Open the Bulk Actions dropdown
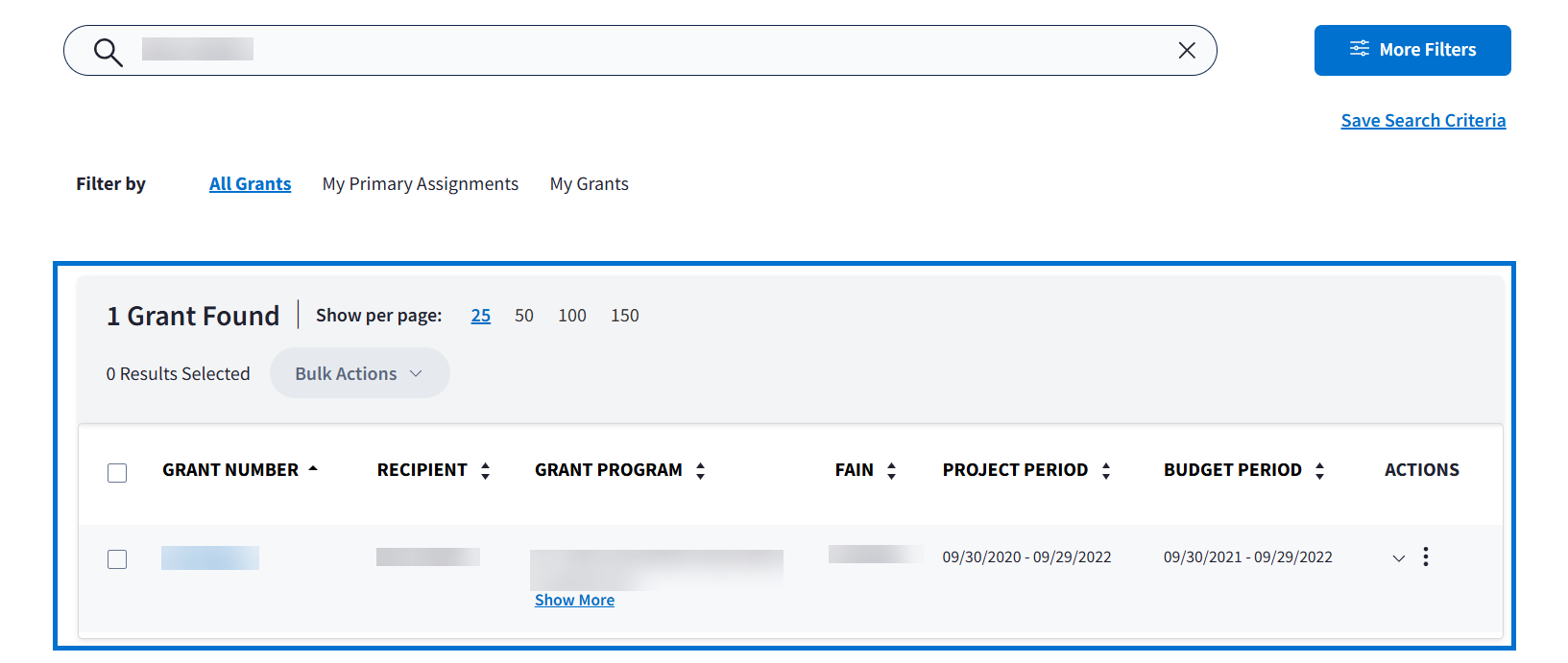This screenshot has height=663, width=1568. (x=359, y=373)
